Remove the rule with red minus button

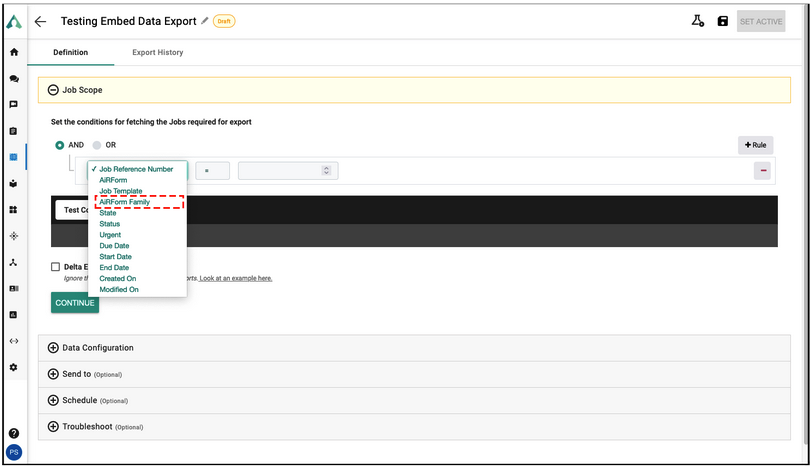pyautogui.click(x=762, y=170)
